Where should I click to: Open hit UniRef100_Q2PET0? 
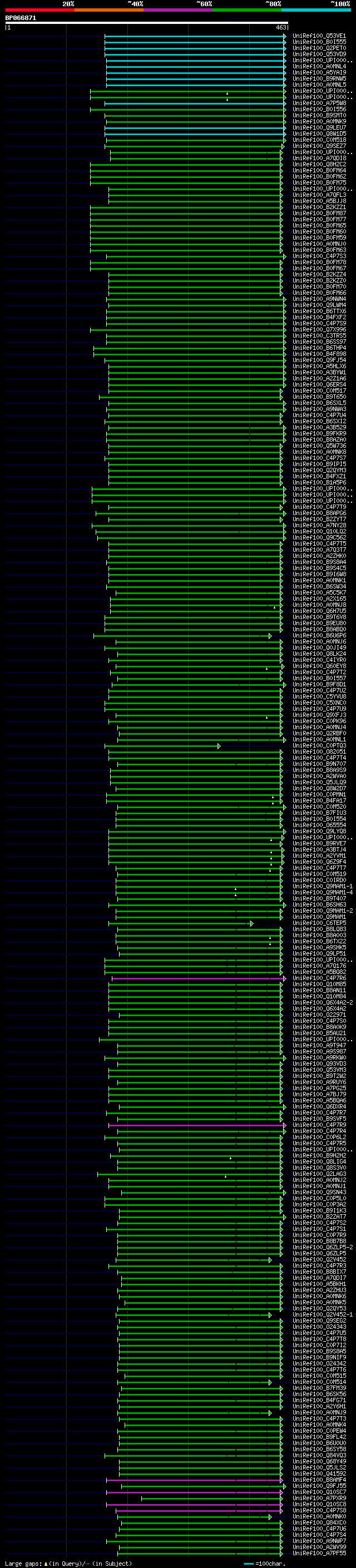coord(319,48)
